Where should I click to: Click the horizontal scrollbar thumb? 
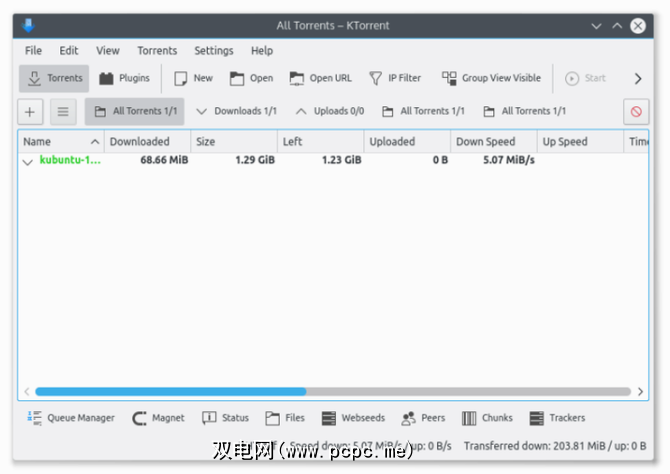(170, 392)
